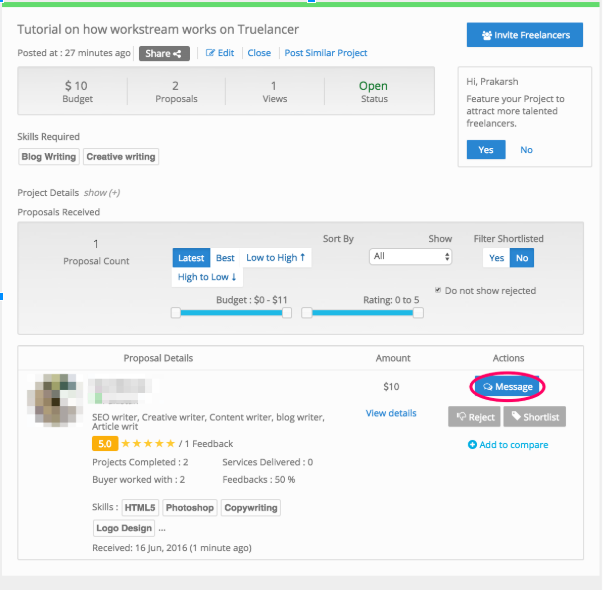Close the project via Close link
The width and height of the screenshot is (605, 590).
(260, 53)
